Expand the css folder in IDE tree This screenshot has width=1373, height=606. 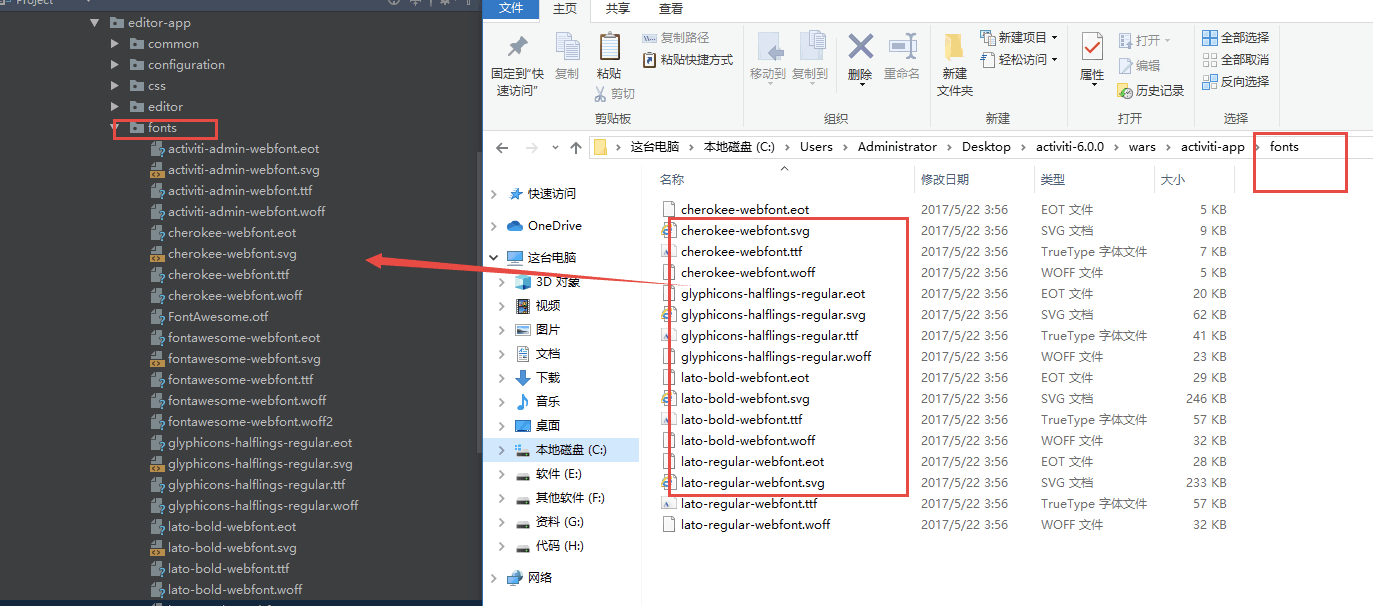click(x=115, y=86)
